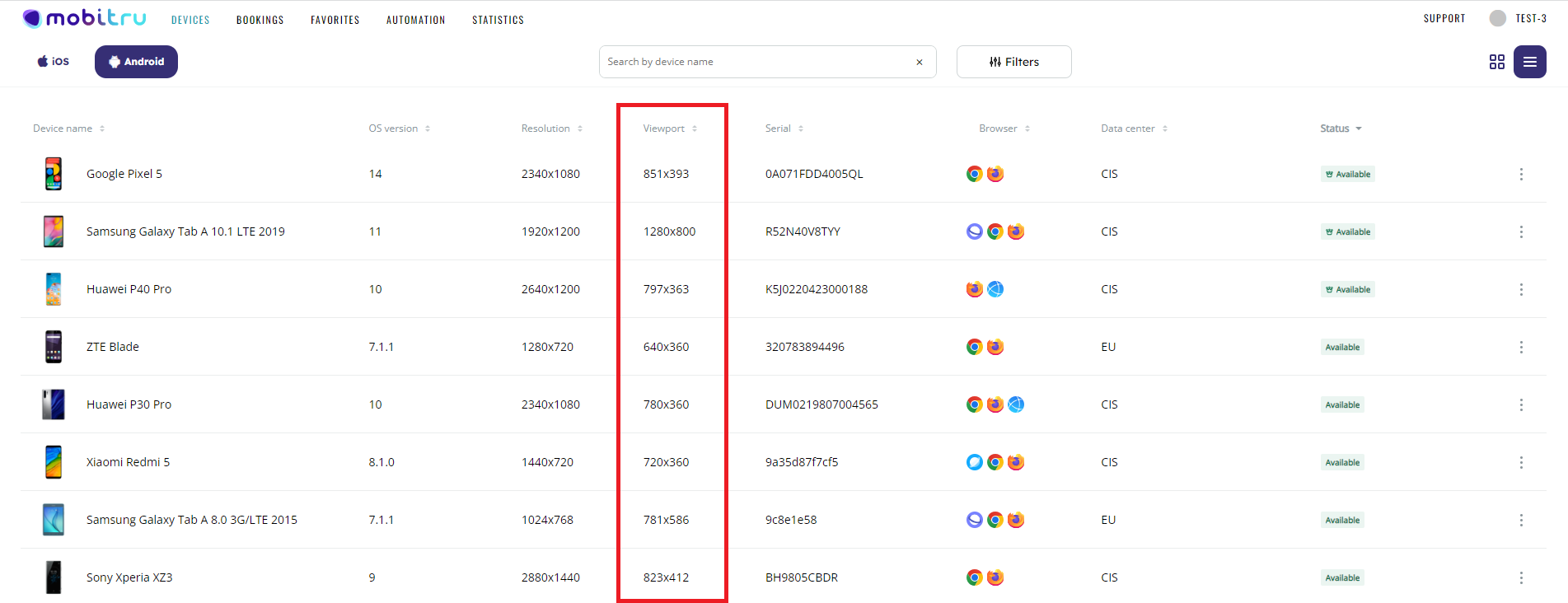Click the Huawei P30 Pro device thumbnail
1568x603 pixels.
[x=54, y=404]
